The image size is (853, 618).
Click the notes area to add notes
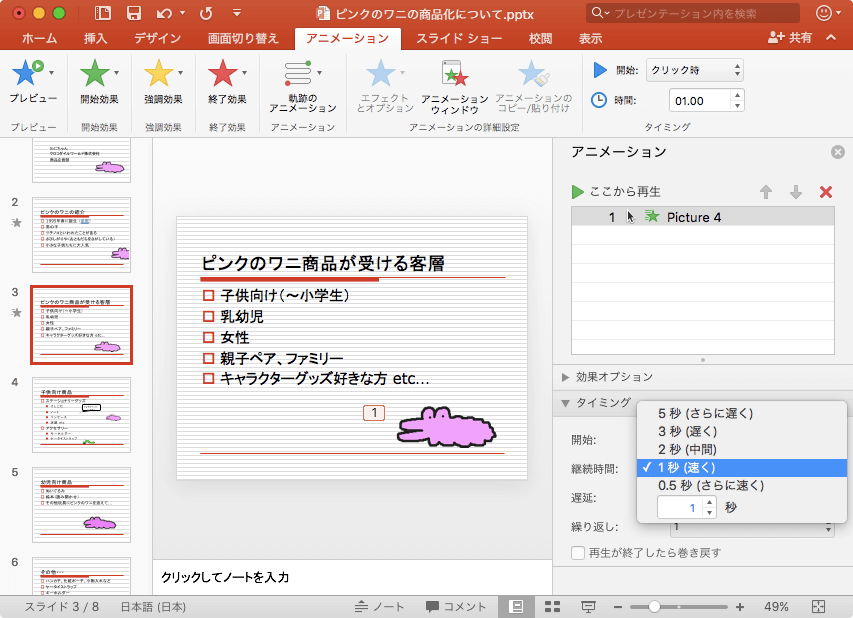point(352,577)
